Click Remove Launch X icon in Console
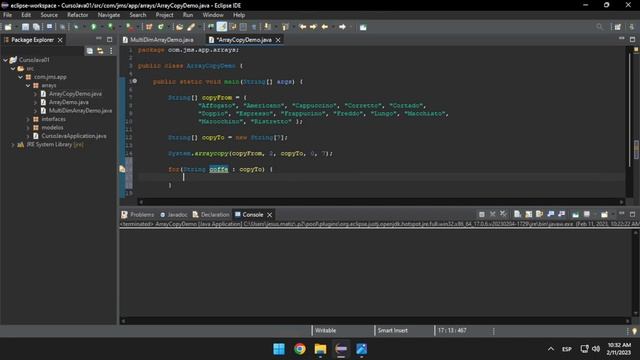 pyautogui.click(x=493, y=214)
